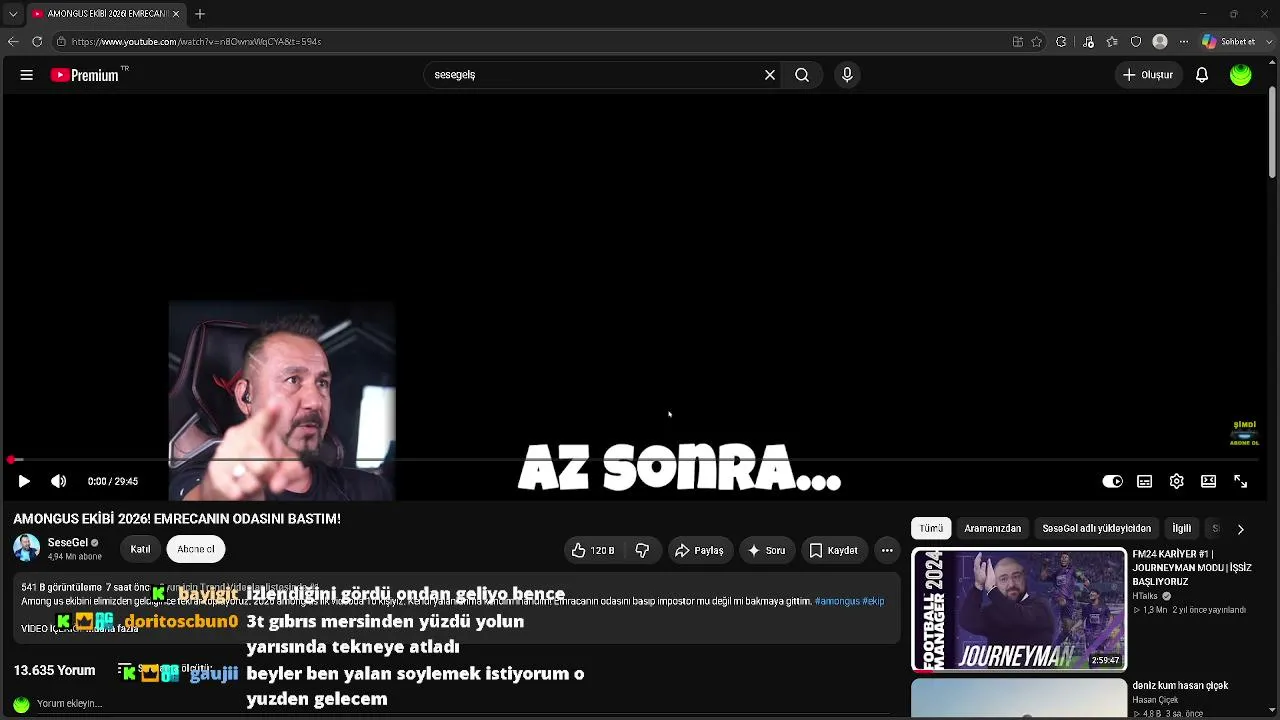This screenshot has height=720, width=1280.
Task: Open the browser tab list dropdown
Action: pyautogui.click(x=12, y=14)
